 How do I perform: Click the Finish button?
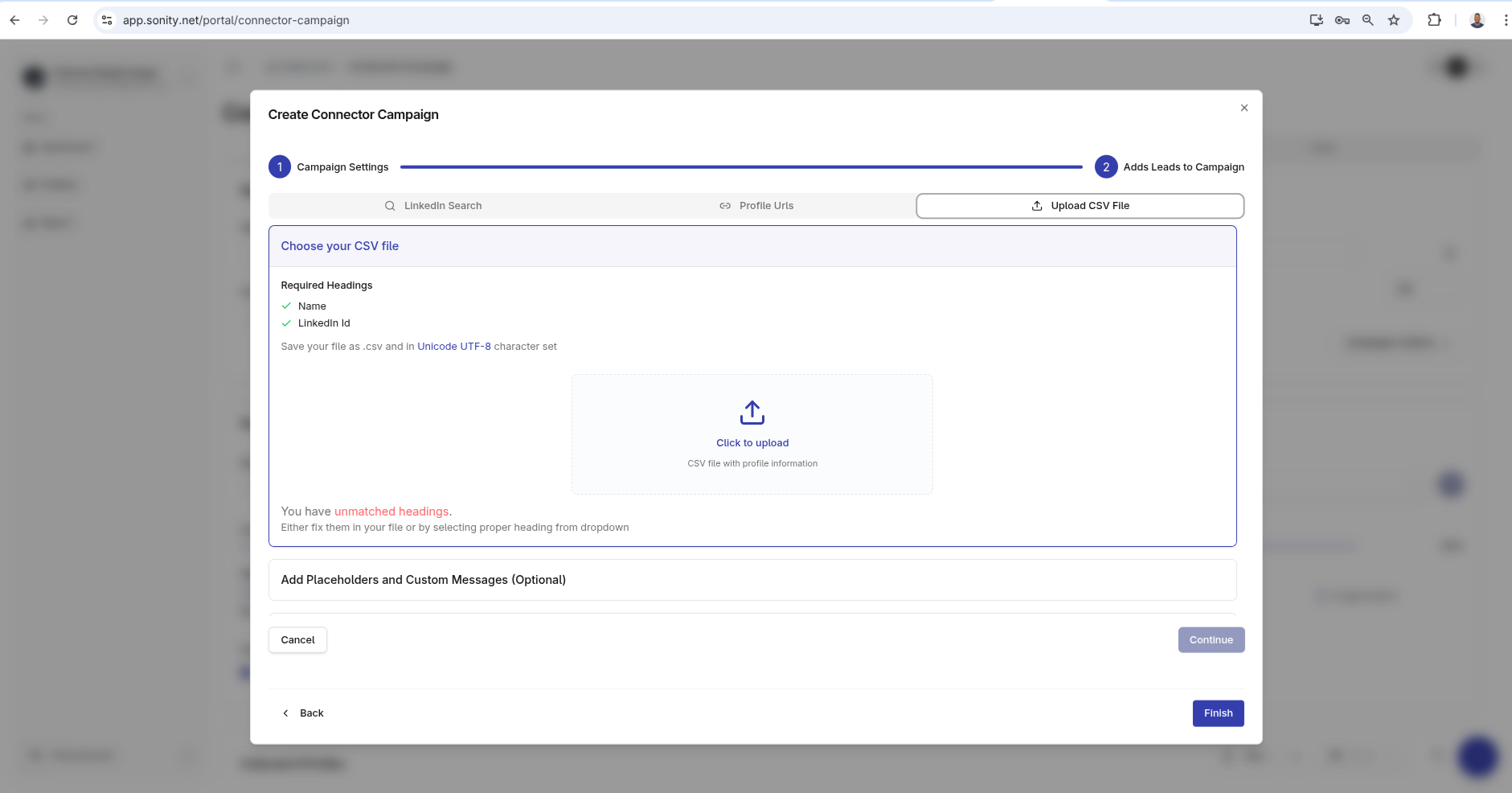coord(1218,713)
